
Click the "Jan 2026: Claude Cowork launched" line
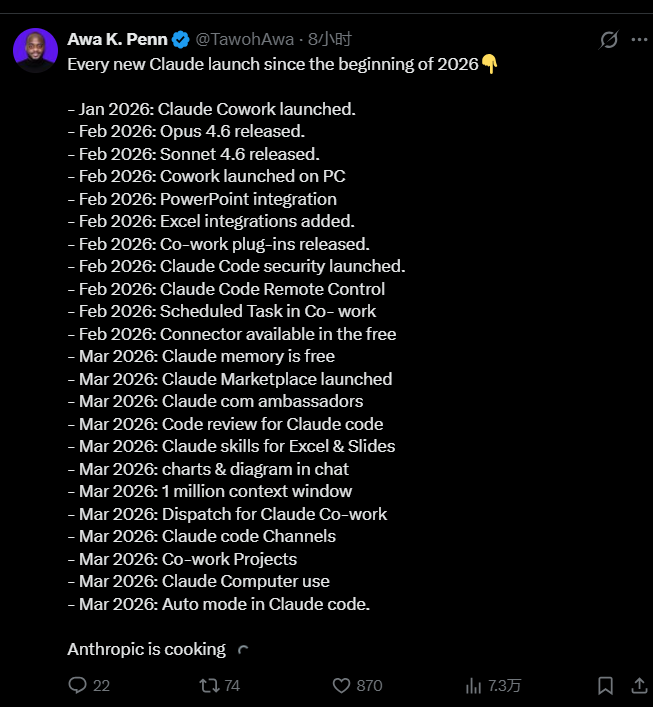coord(211,109)
